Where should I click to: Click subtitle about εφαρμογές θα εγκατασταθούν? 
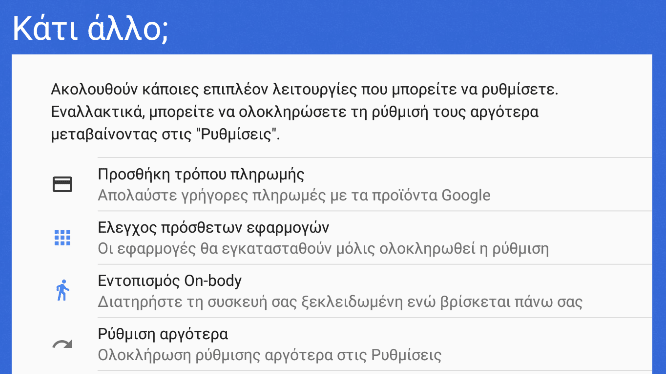click(323, 248)
